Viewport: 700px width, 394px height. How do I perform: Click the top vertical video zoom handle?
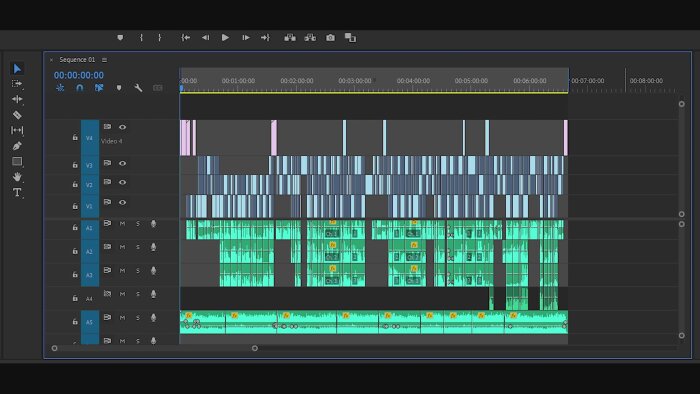682,104
